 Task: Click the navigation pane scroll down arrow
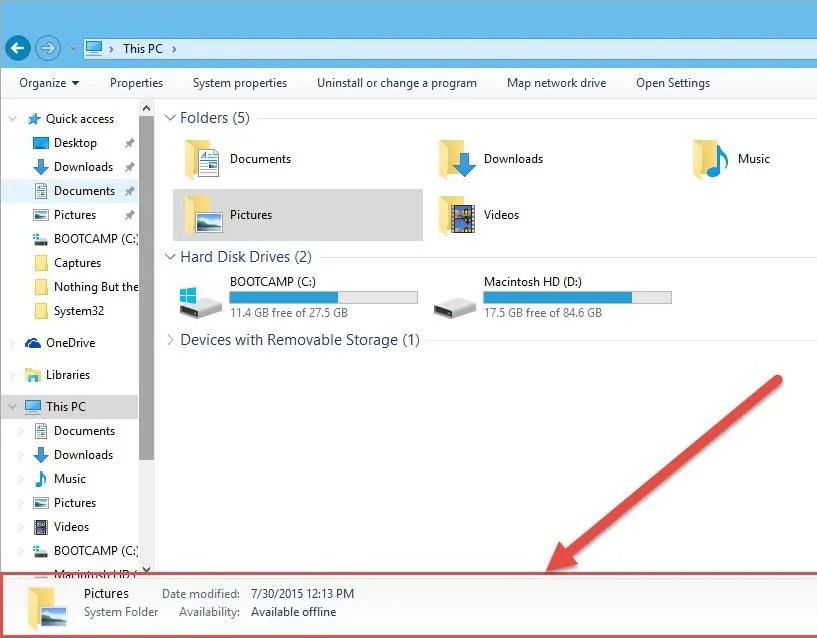[x=146, y=570]
